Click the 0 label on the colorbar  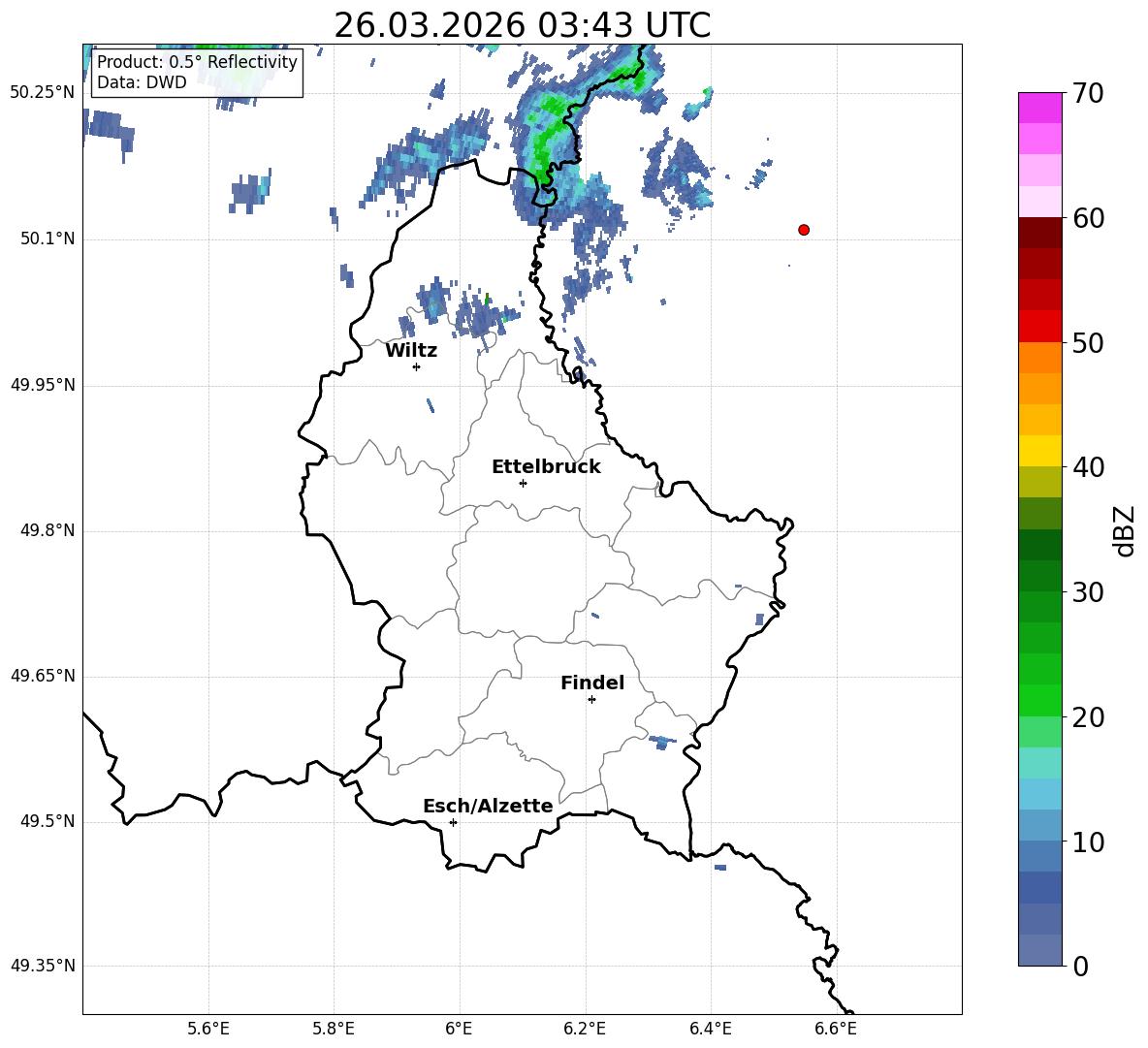(x=1080, y=966)
